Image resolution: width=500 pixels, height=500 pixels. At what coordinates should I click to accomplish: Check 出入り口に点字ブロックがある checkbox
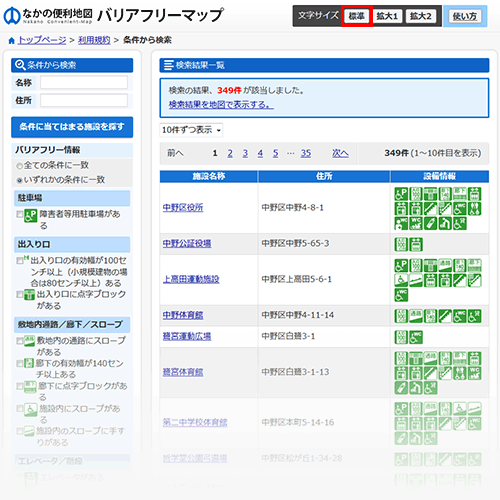click(20, 294)
